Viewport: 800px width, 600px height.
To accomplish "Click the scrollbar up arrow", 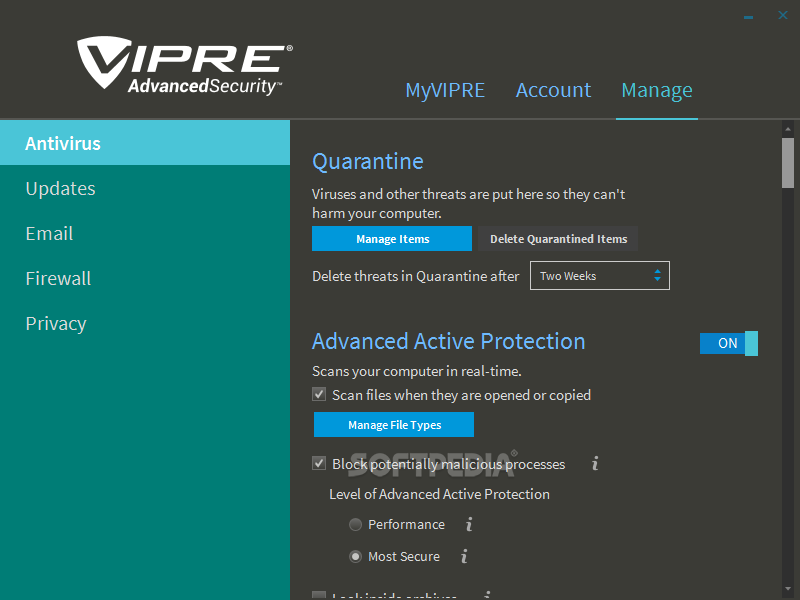I will pyautogui.click(x=788, y=129).
